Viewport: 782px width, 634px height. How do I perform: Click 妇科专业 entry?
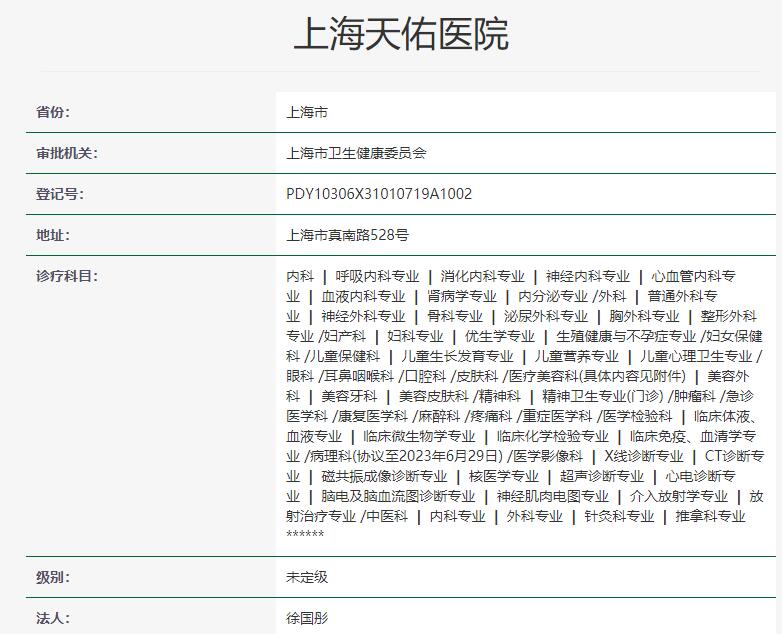tap(415, 336)
